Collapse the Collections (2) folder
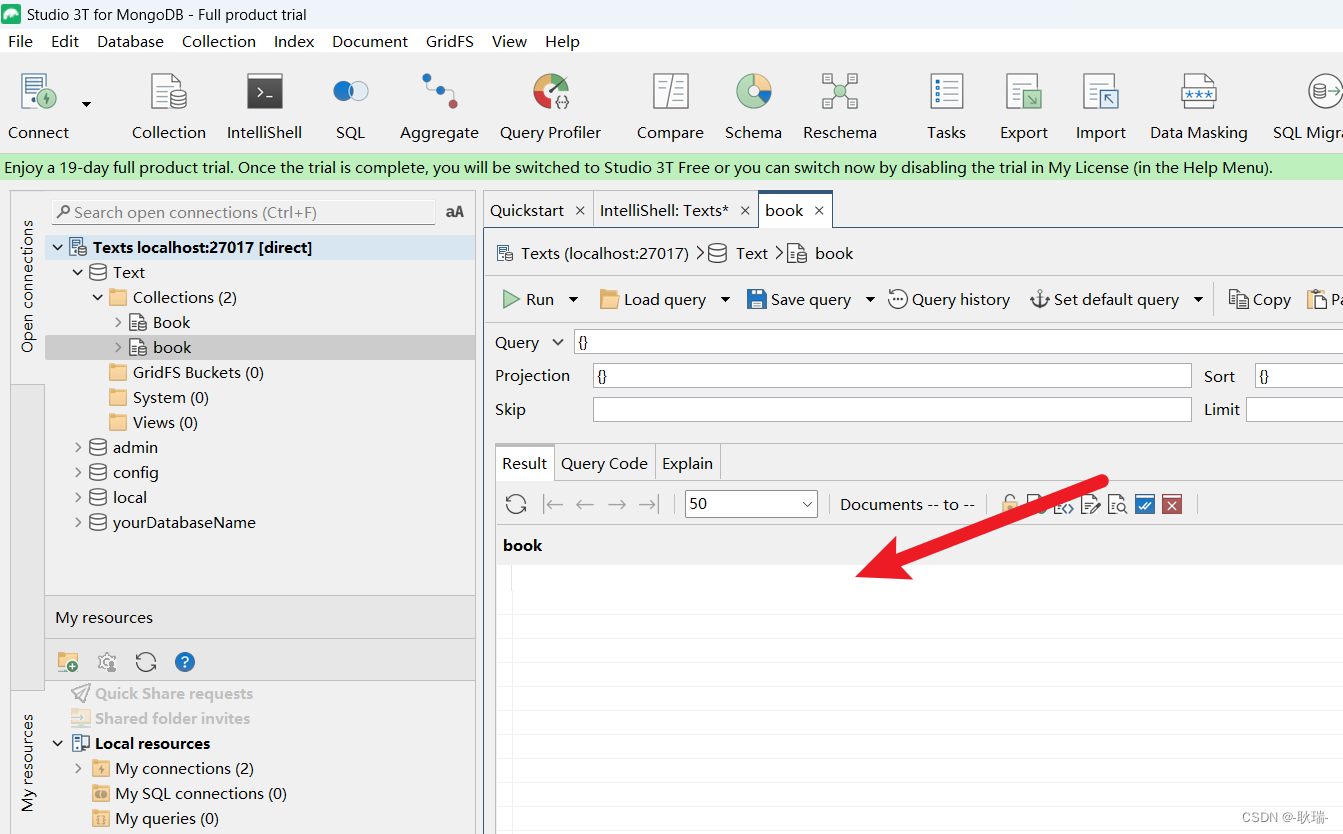Viewport: 1343px width, 834px height. click(98, 297)
